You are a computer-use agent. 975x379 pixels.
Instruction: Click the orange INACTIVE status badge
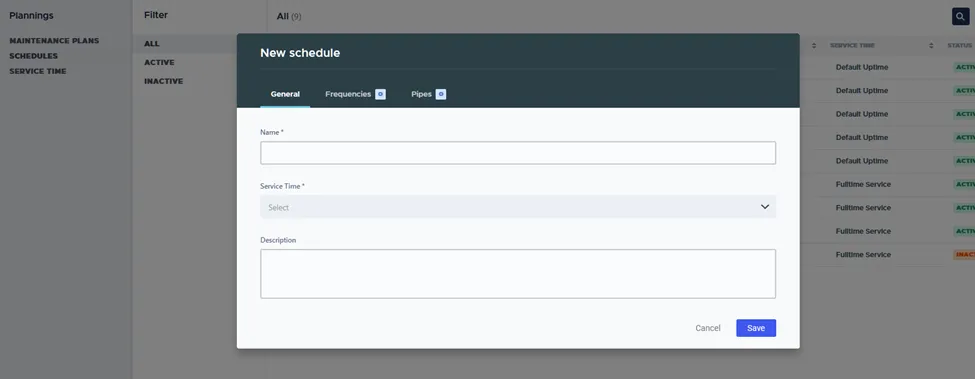[x=964, y=255]
